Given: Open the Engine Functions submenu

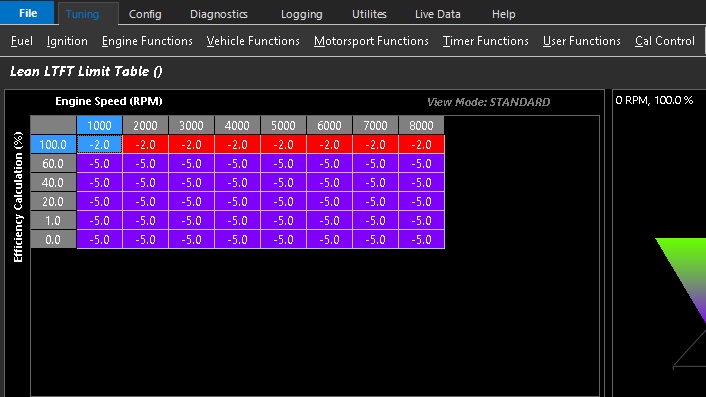Looking at the screenshot, I should [147, 41].
